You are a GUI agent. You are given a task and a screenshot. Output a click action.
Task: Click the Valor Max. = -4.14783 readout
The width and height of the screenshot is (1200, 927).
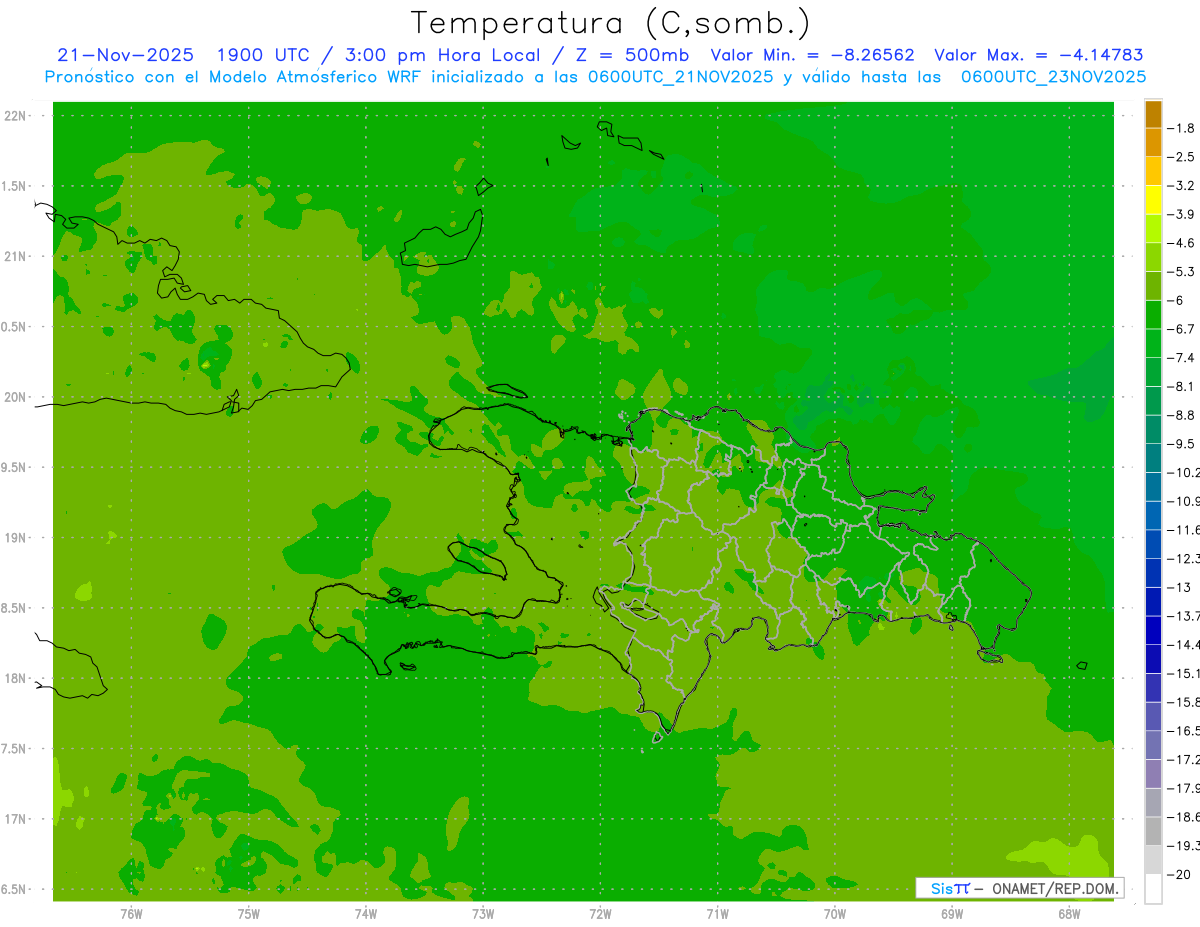pos(1039,55)
